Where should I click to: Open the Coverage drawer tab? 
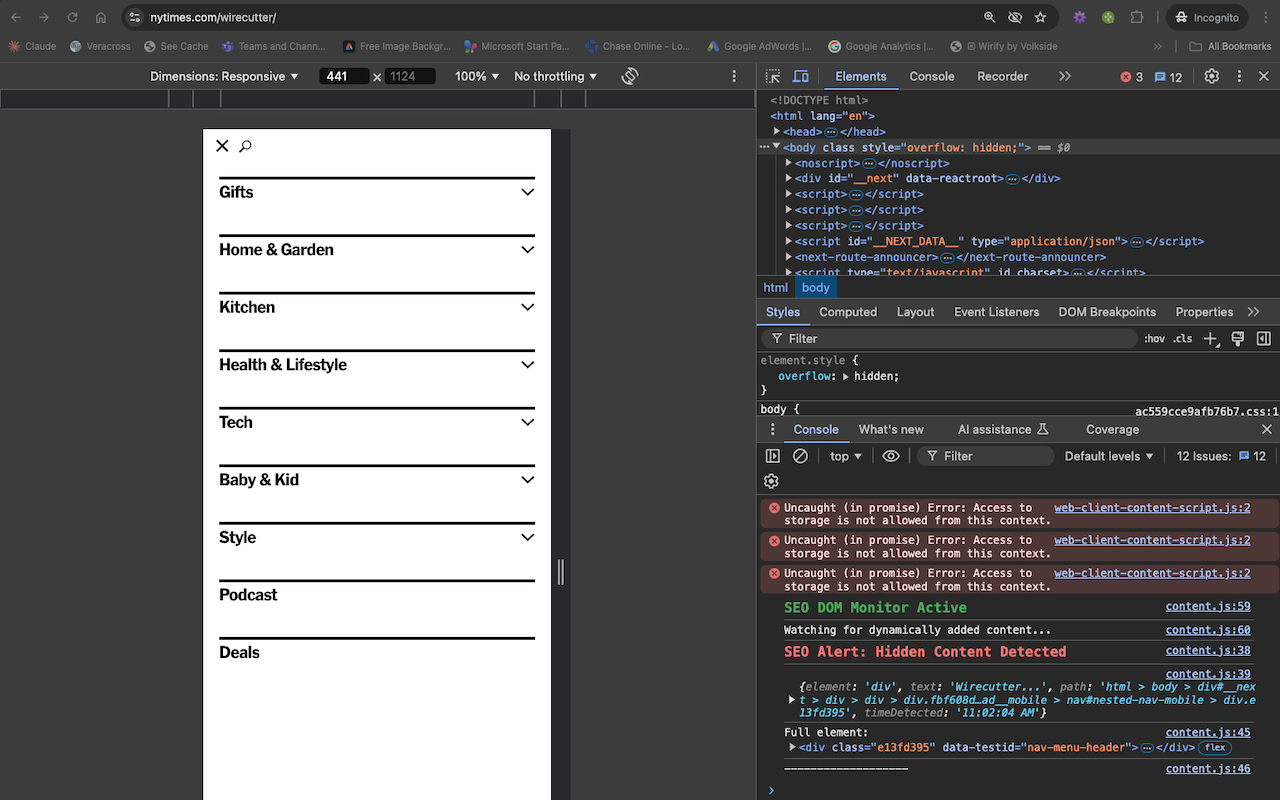(x=1112, y=430)
